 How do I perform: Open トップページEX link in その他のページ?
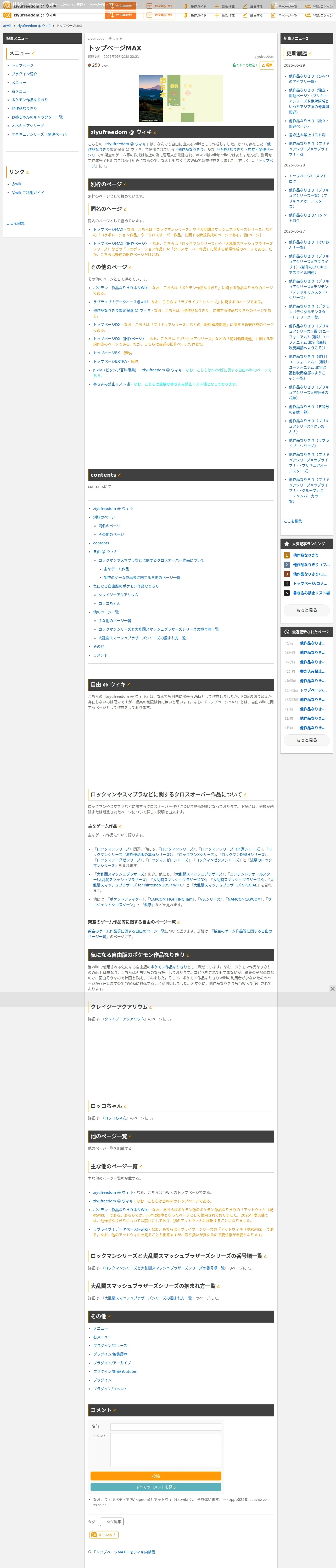pos(107,353)
